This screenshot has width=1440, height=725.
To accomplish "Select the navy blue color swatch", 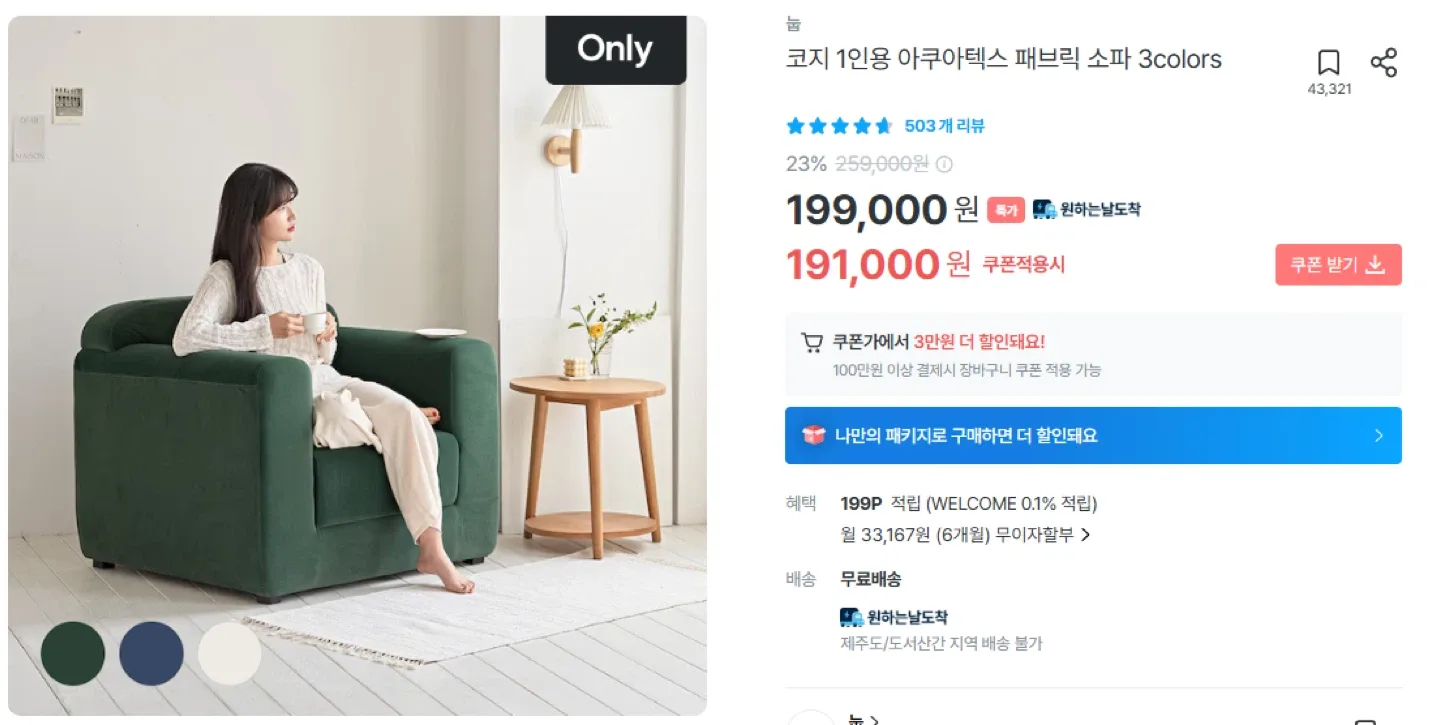I will (151, 653).
